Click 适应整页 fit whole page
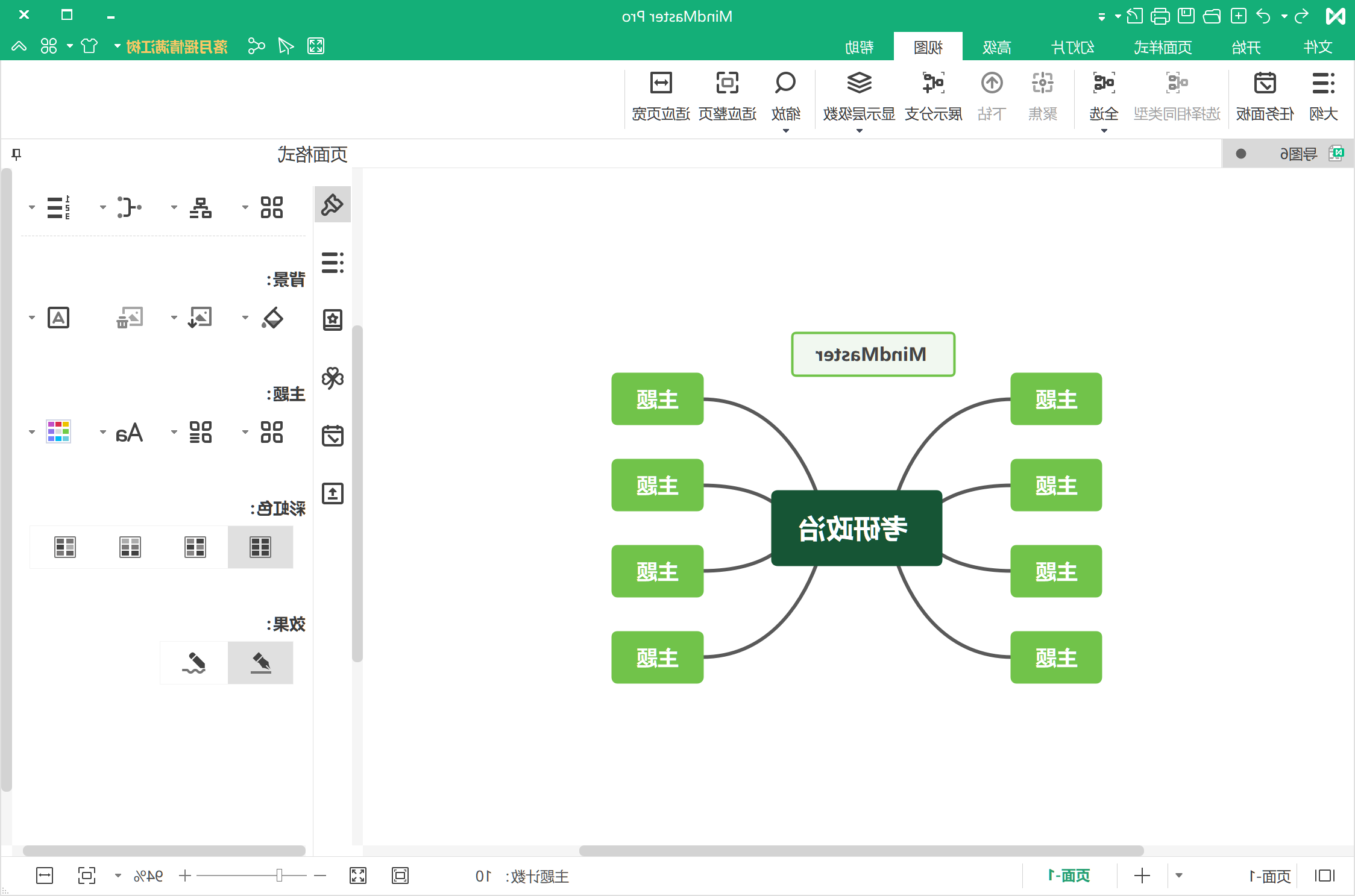1355x896 pixels. (x=727, y=96)
